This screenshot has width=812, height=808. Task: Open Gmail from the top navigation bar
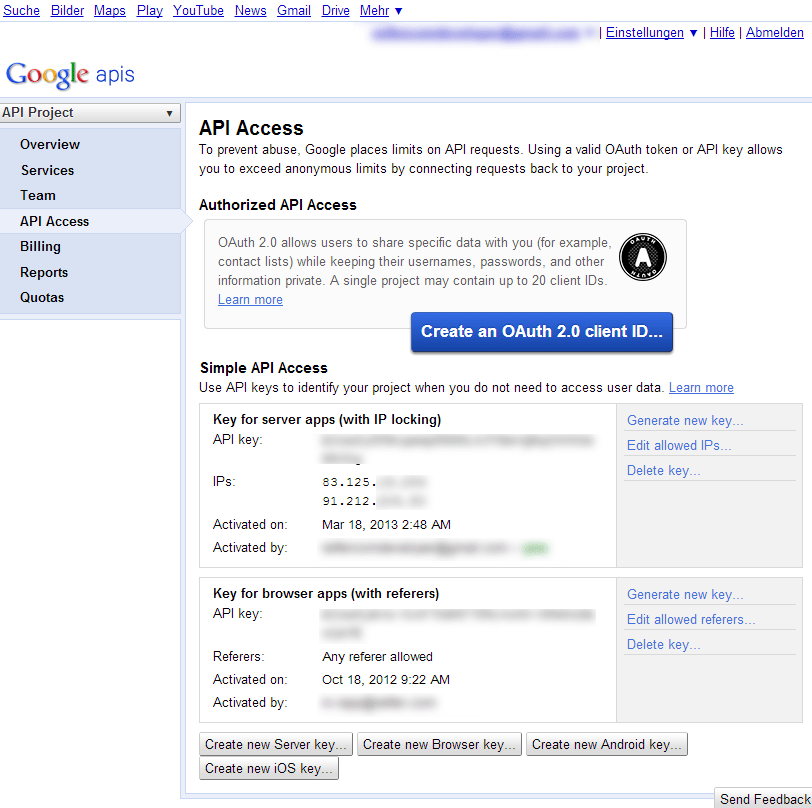293,10
